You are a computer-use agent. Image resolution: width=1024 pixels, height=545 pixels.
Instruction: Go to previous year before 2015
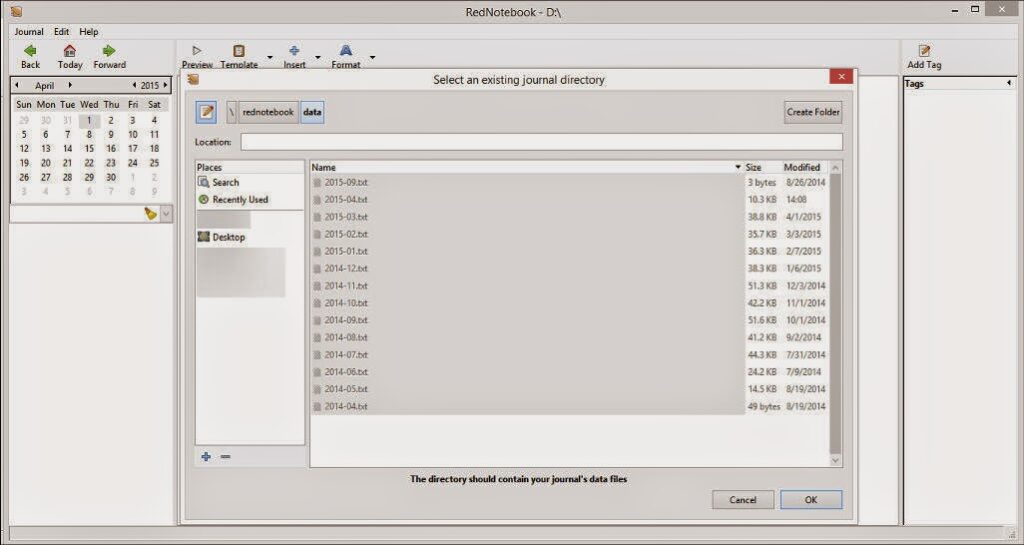pyautogui.click(x=134, y=86)
